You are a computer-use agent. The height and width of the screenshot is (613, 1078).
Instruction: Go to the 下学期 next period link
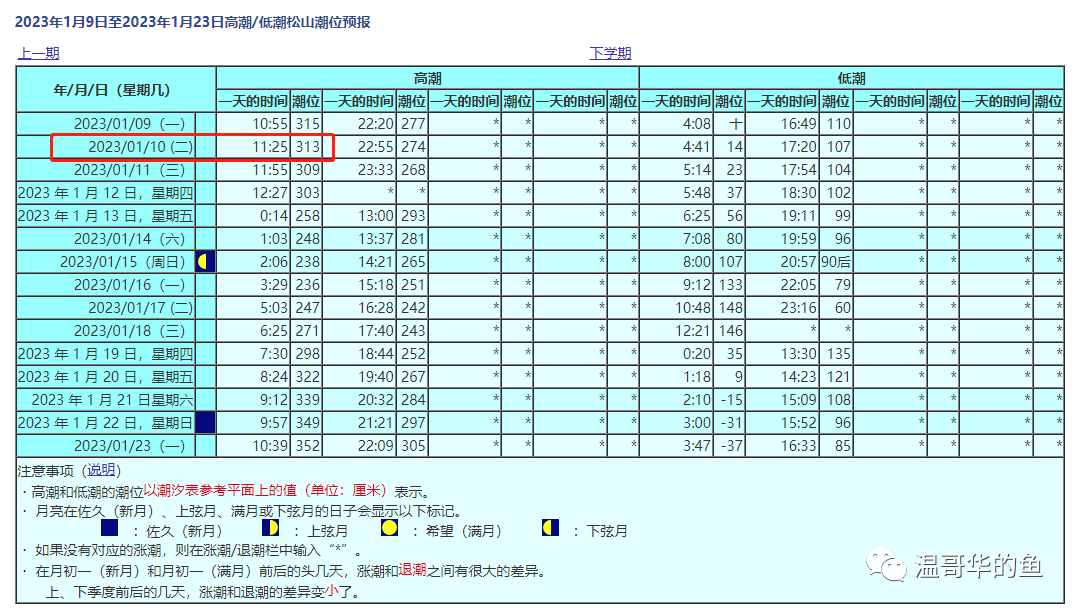click(610, 54)
